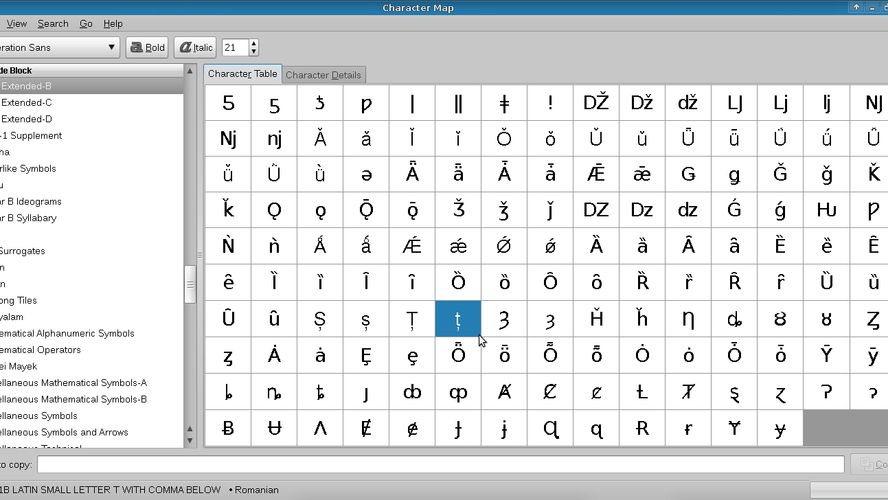Select the 'B Ideograms' block entry
Image resolution: width=888 pixels, height=500 pixels.
tap(91, 201)
